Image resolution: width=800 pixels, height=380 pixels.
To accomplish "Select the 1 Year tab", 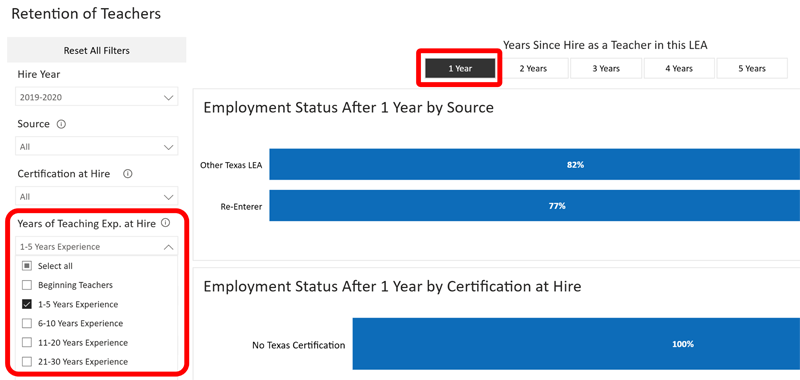I will [x=460, y=68].
